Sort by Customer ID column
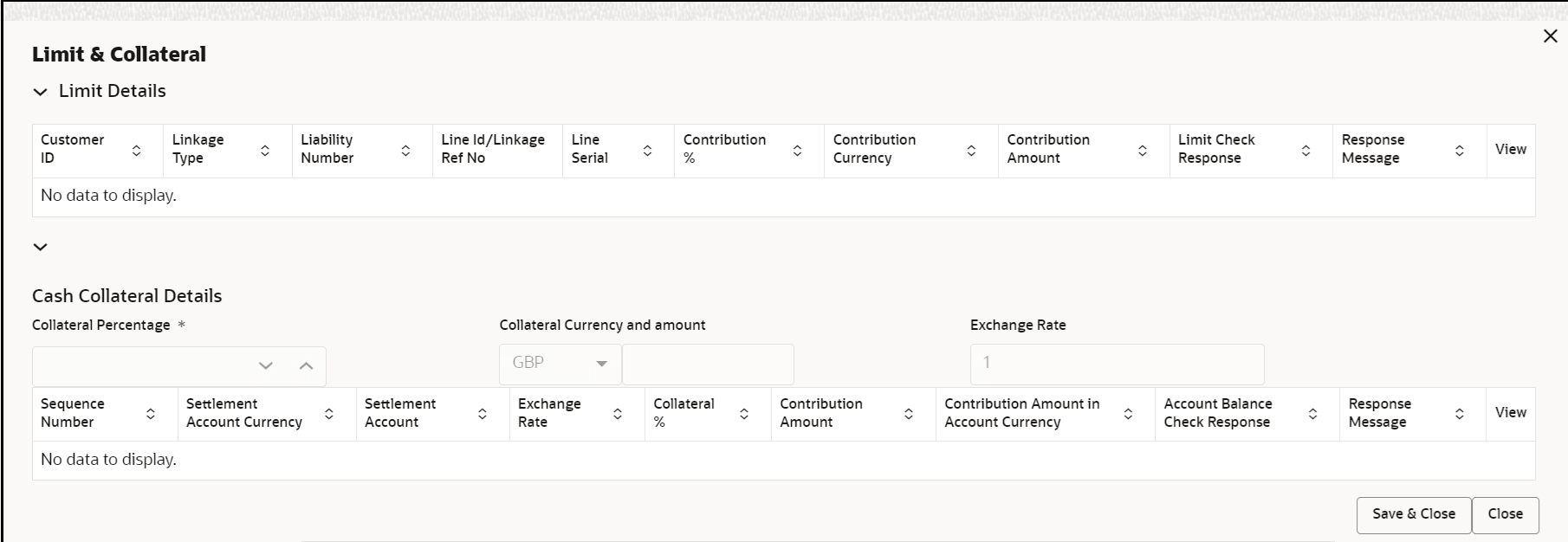 [136, 151]
